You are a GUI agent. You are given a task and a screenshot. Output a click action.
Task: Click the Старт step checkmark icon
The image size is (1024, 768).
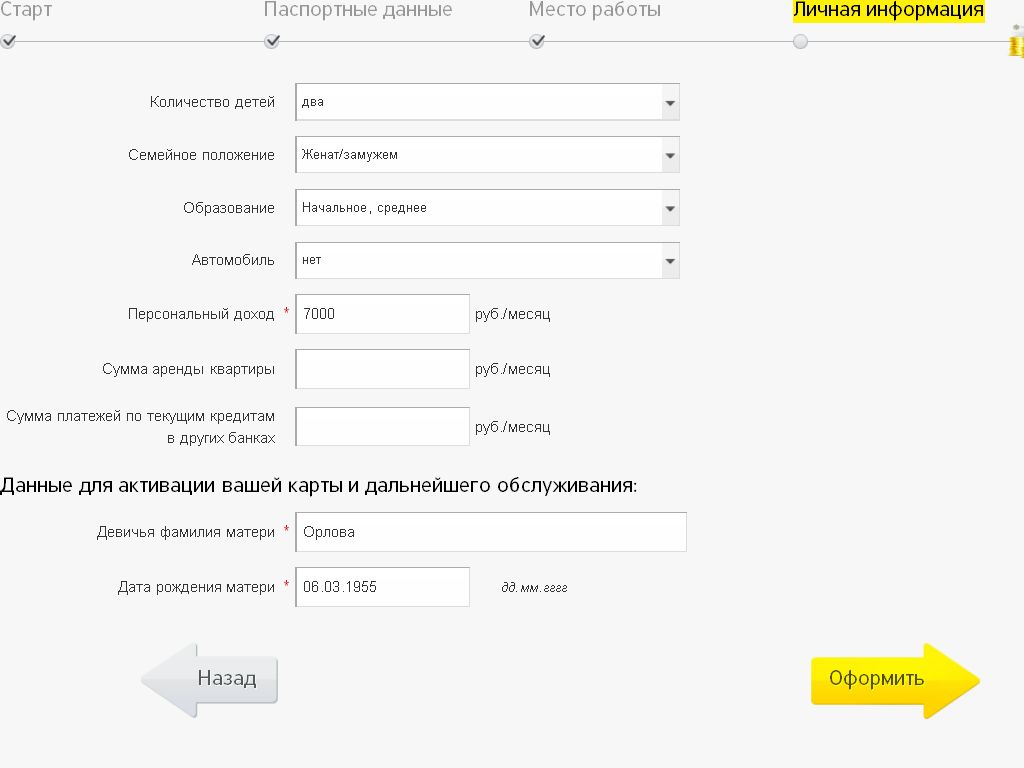[8, 42]
